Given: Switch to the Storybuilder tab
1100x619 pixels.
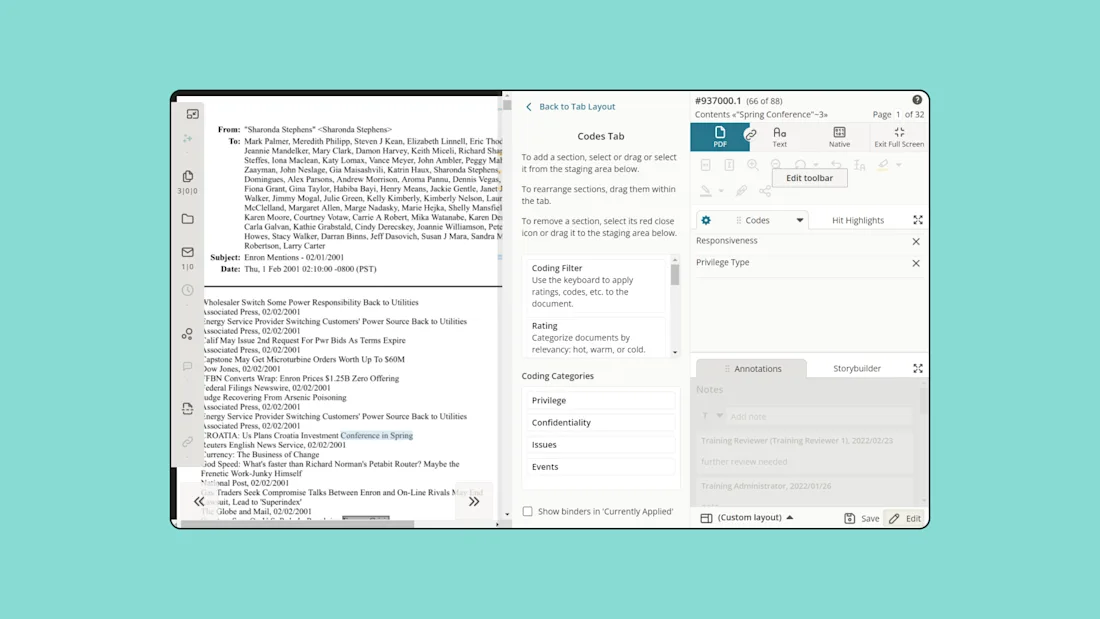Looking at the screenshot, I should click(x=857, y=368).
